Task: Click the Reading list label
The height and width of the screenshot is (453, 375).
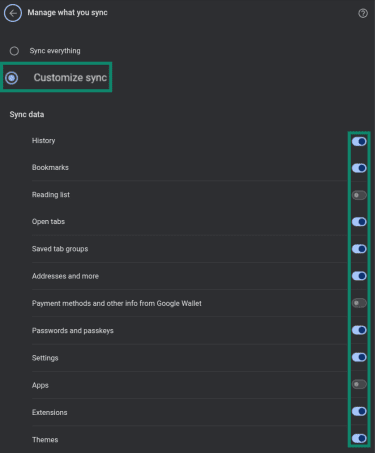Action: pos(51,195)
